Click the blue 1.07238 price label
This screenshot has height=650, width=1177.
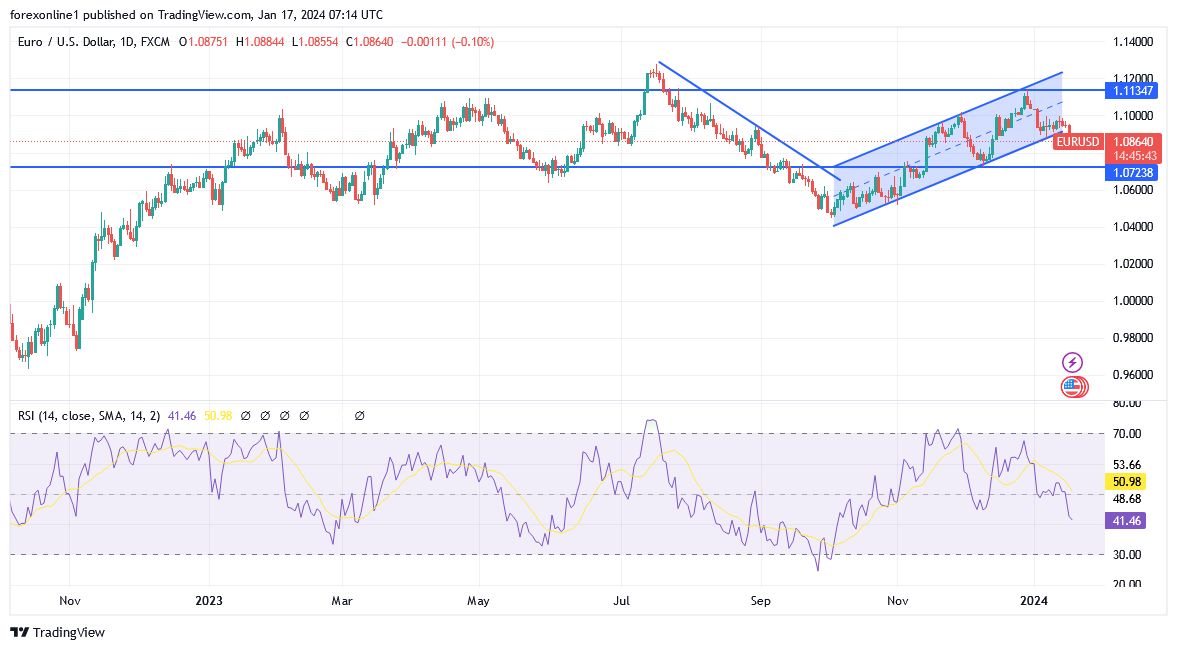click(x=1132, y=173)
